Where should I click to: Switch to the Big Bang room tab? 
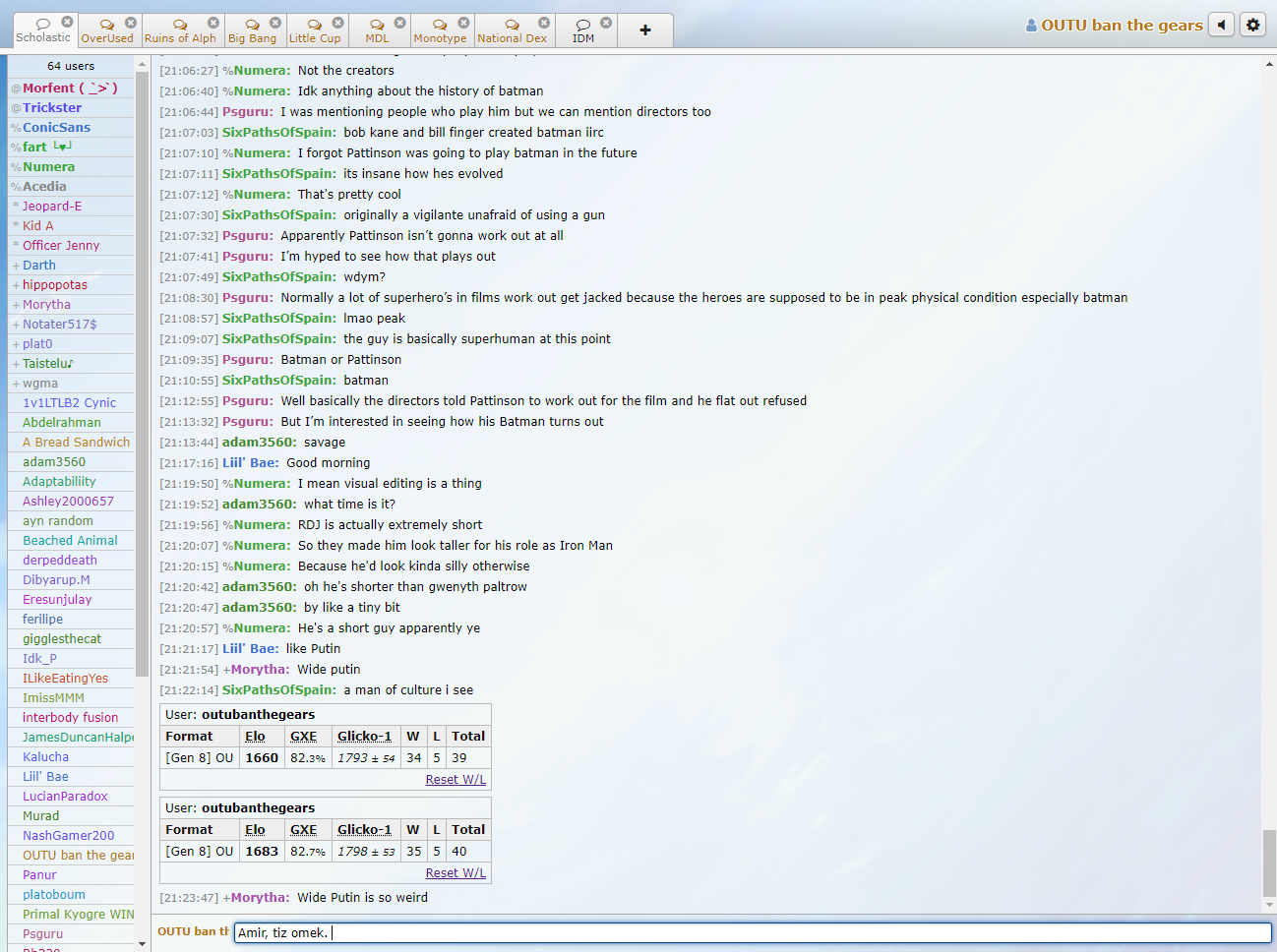[252, 31]
